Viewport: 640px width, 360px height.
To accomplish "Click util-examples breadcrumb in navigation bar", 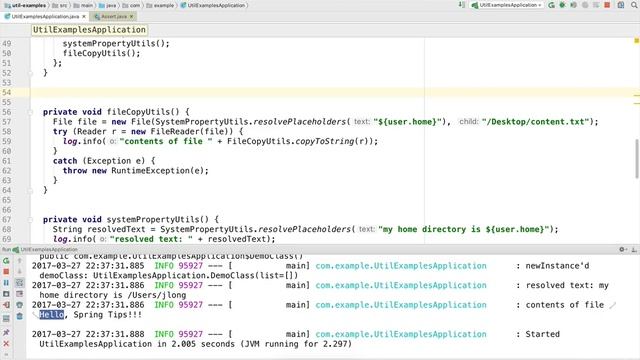I will pos(25,5).
